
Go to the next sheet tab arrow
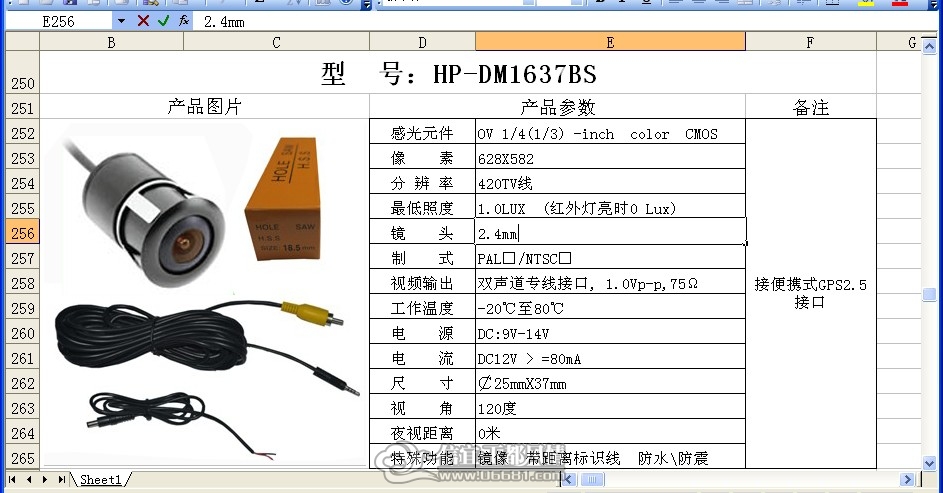point(45,480)
